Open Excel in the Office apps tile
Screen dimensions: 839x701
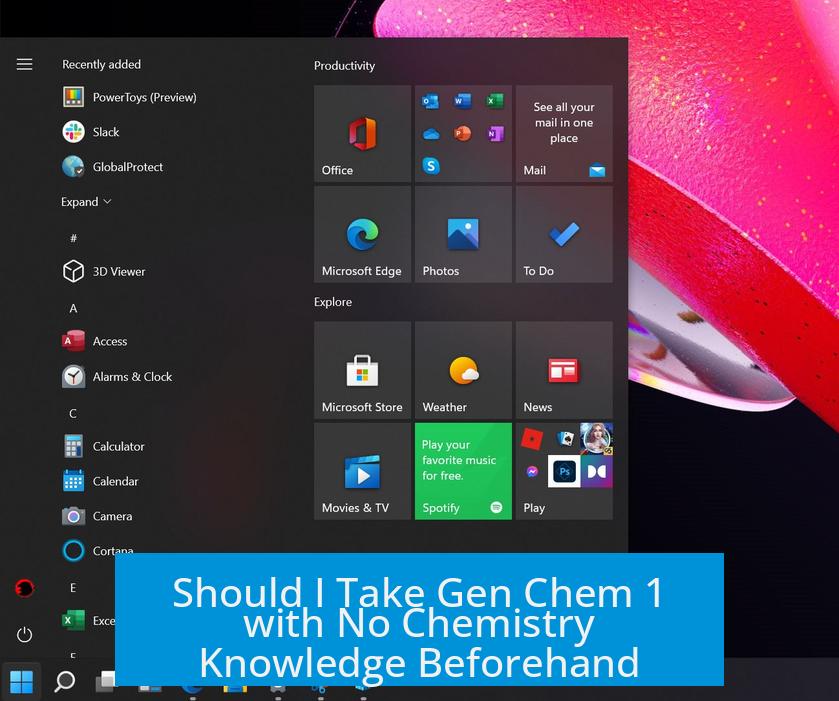tap(494, 101)
